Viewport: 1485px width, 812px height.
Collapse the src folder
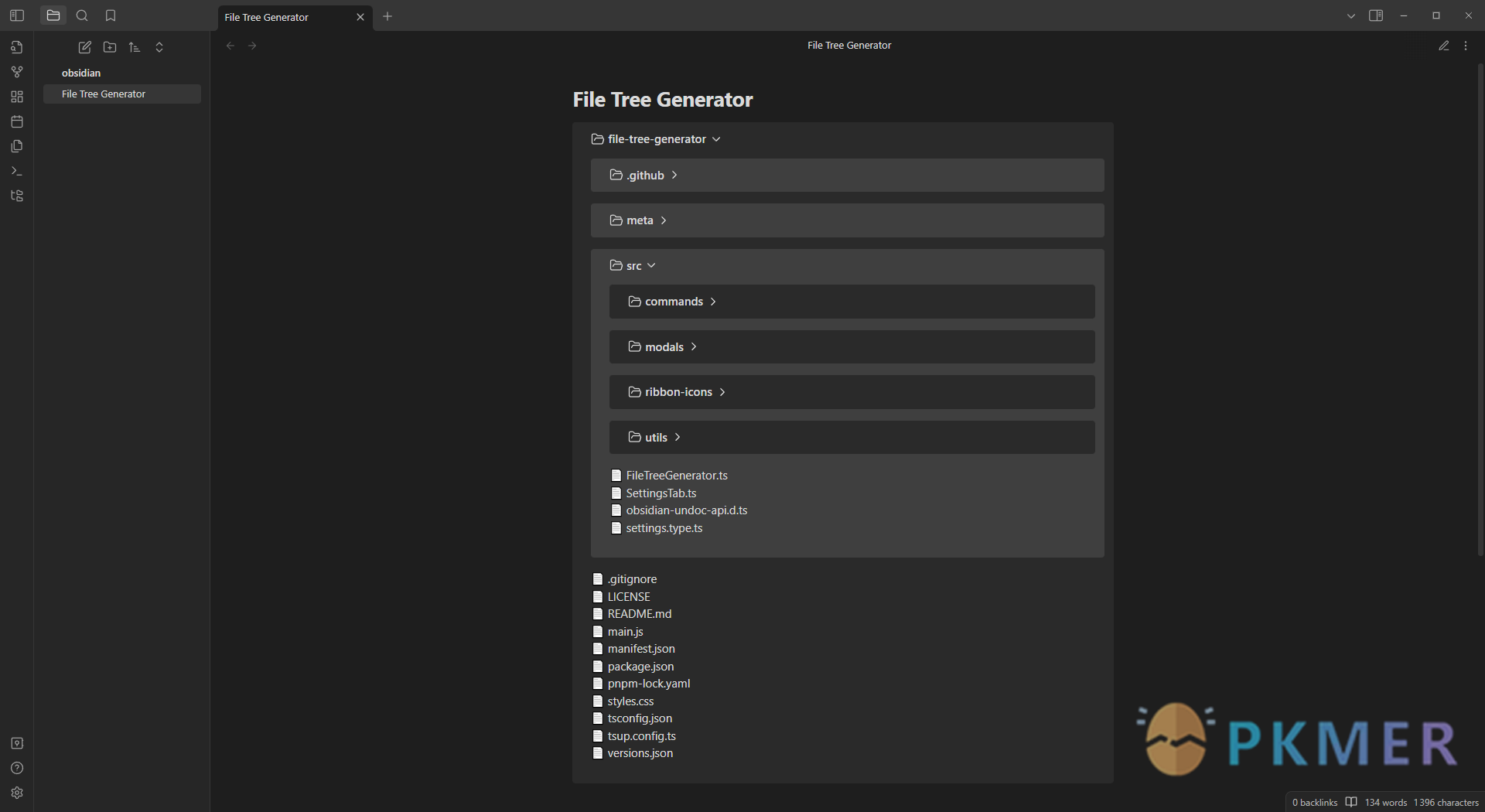click(x=633, y=265)
